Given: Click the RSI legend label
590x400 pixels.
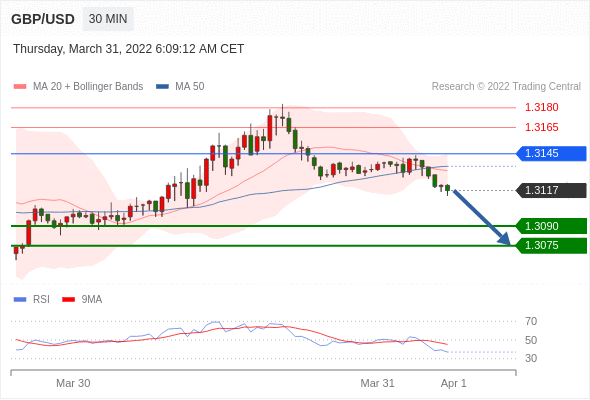Looking at the screenshot, I should pyautogui.click(x=41, y=300).
